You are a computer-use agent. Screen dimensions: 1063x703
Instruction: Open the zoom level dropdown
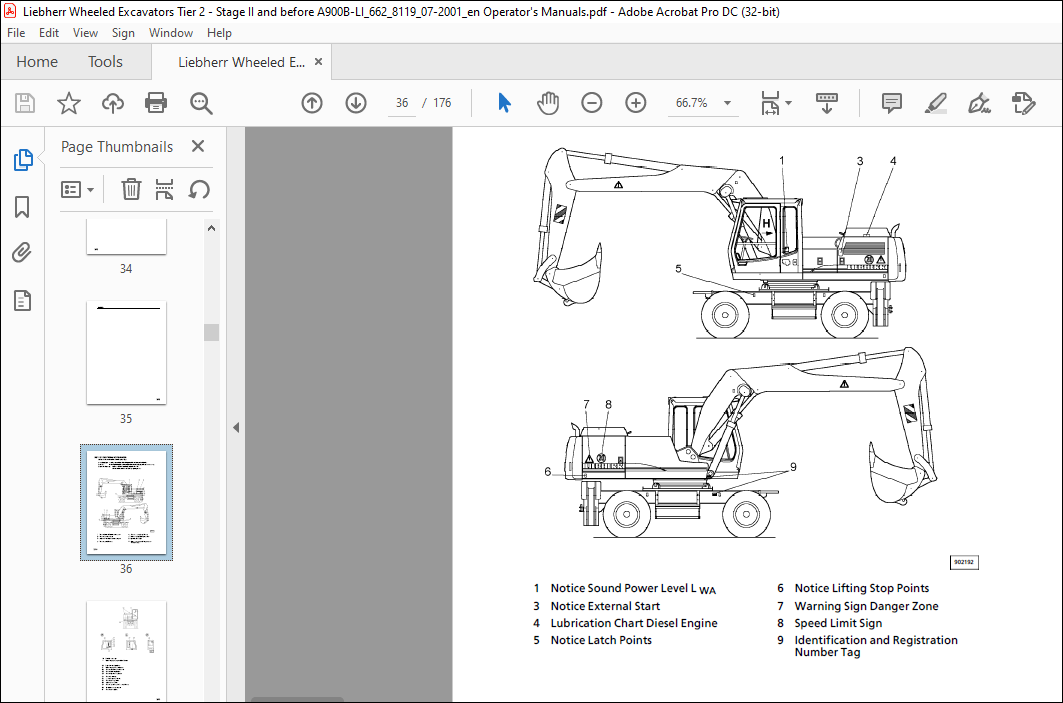(x=727, y=103)
